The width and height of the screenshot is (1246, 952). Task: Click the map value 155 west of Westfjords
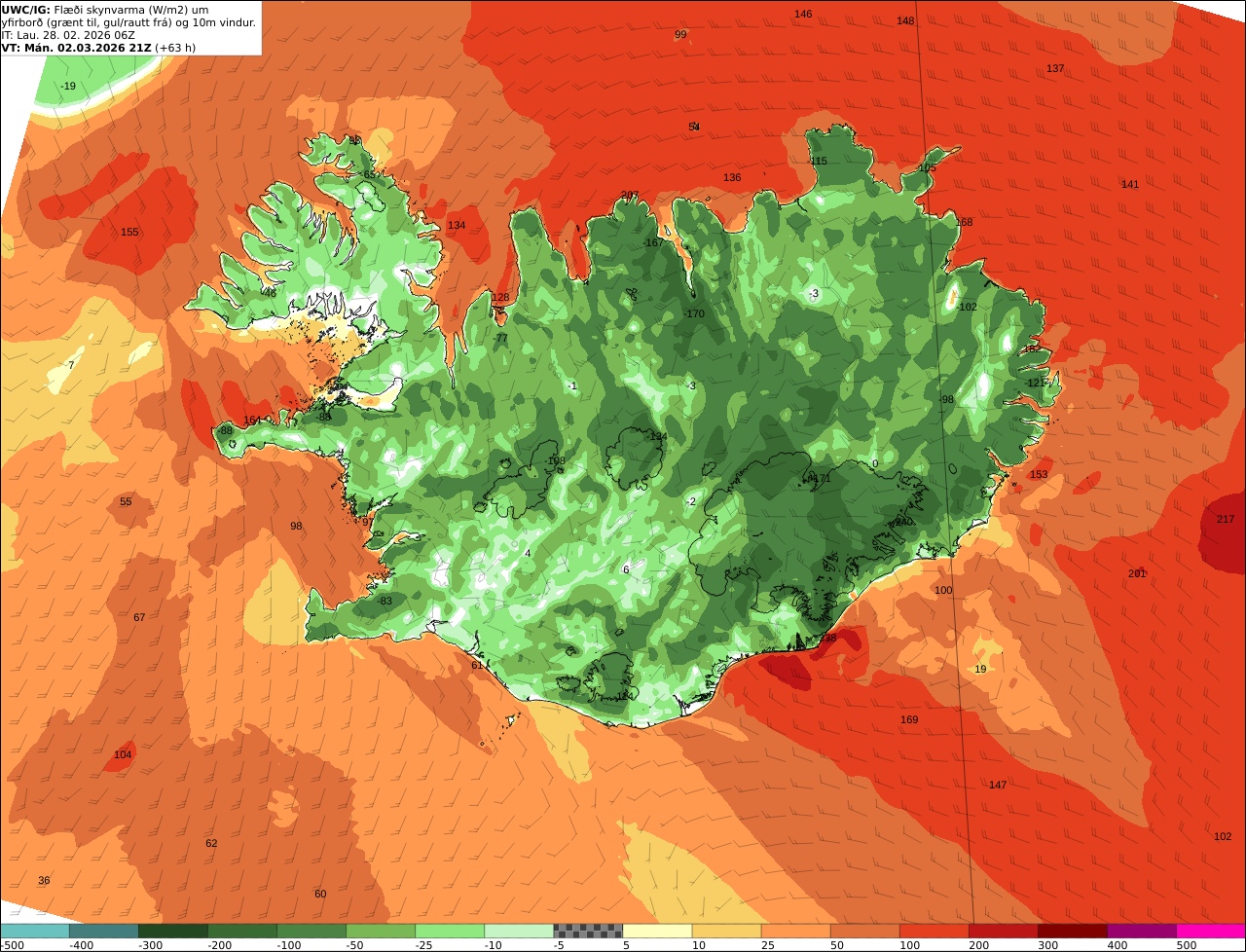pyautogui.click(x=129, y=232)
